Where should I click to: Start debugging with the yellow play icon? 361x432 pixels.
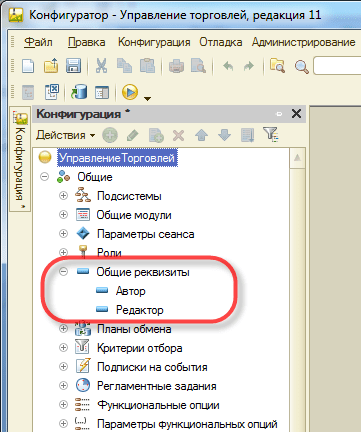[x=130, y=92]
